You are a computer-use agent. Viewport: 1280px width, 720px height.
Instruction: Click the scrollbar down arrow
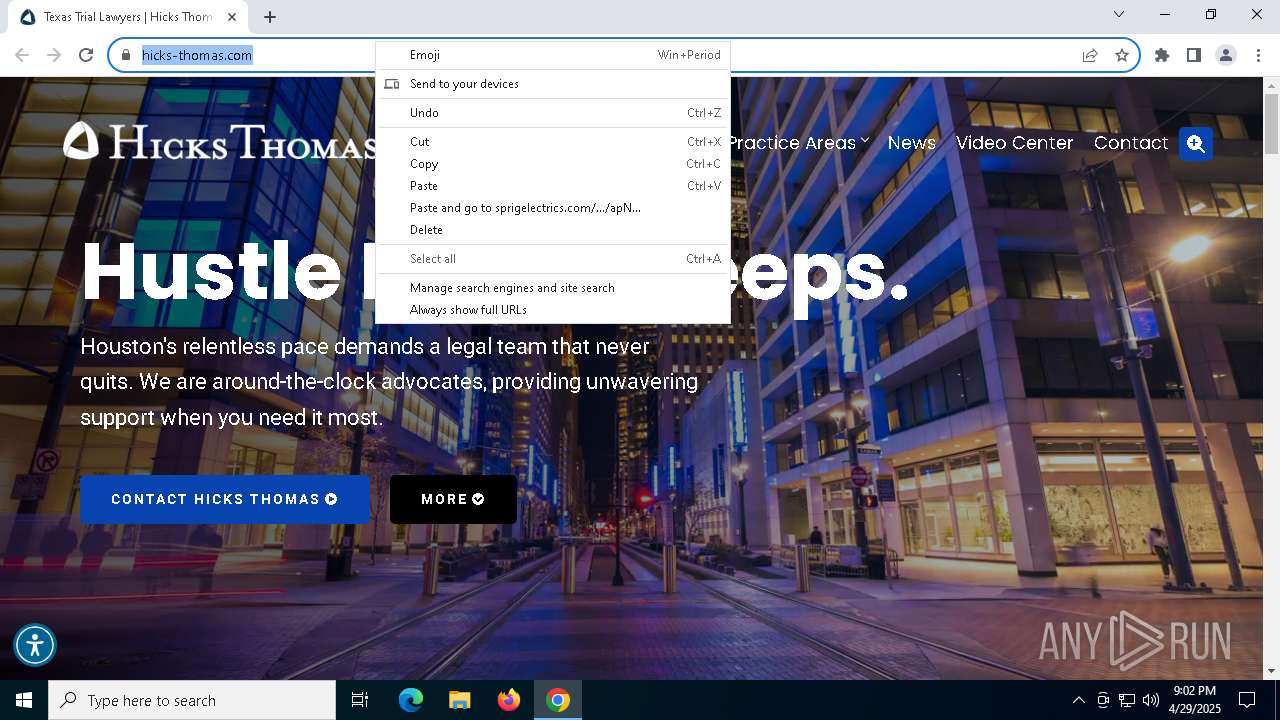1271,671
